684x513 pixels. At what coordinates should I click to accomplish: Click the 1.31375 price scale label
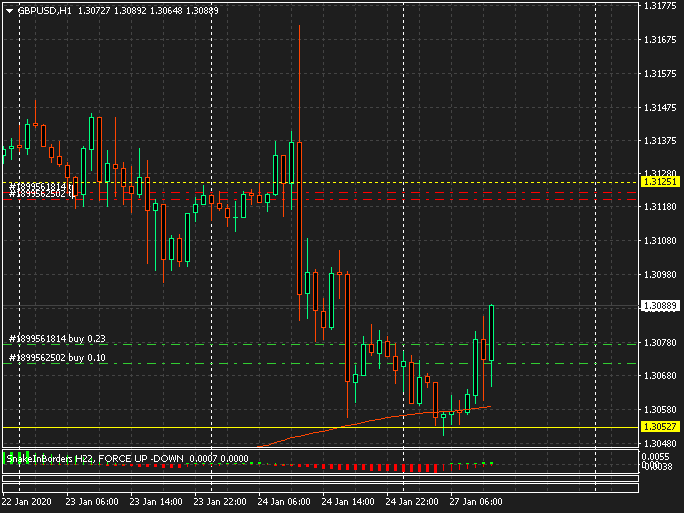[660, 141]
